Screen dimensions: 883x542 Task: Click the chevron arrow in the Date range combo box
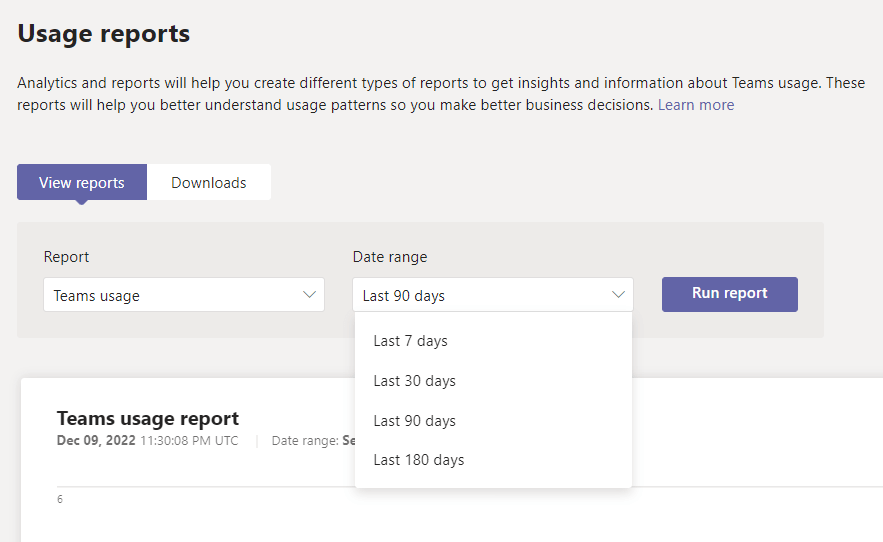(618, 295)
